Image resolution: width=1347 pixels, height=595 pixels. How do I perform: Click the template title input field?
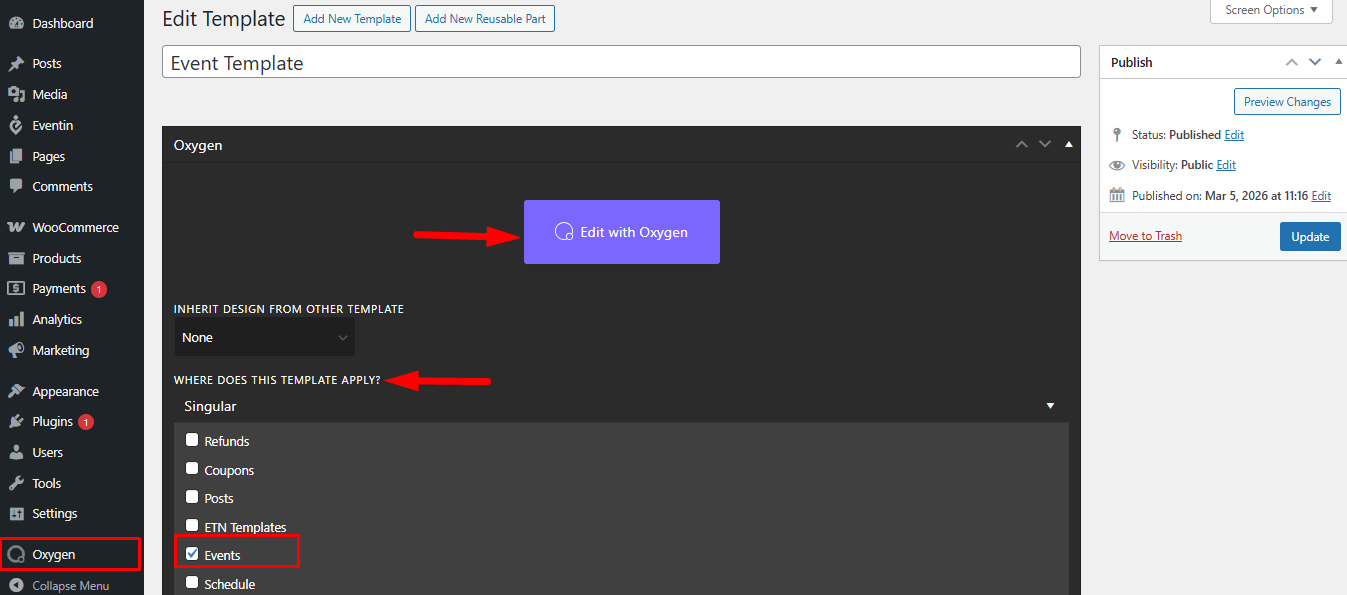click(621, 62)
